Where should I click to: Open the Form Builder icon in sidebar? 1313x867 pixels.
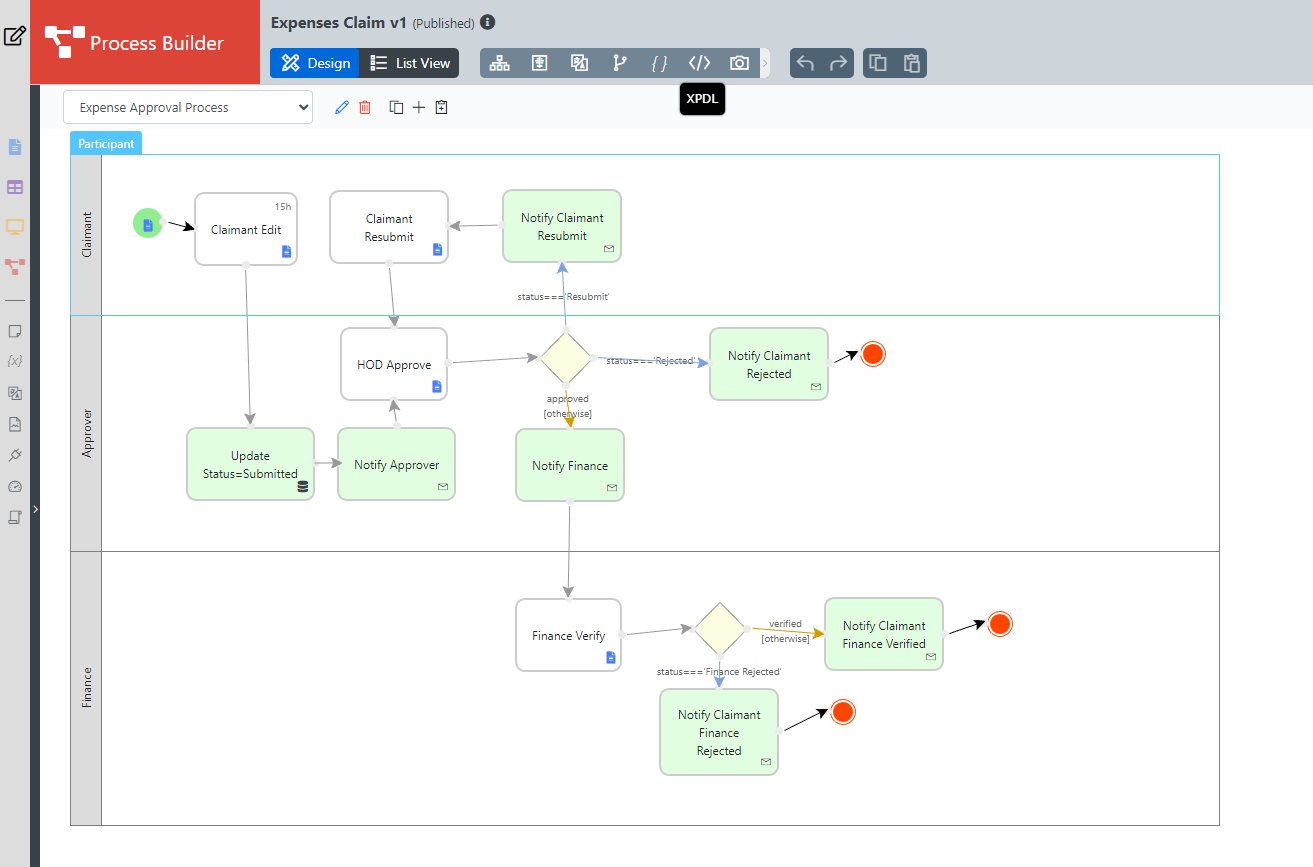point(15,147)
